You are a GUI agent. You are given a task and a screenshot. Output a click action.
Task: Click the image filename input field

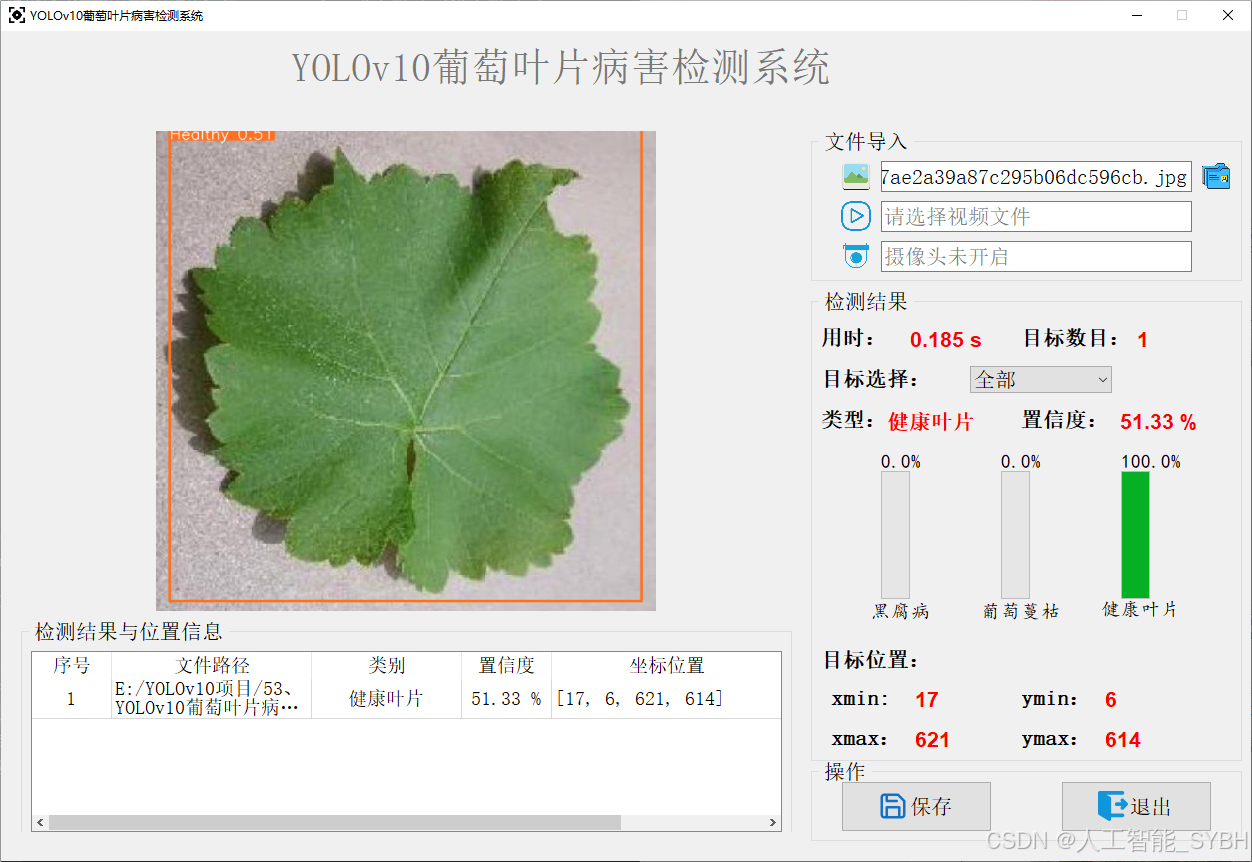click(x=1036, y=177)
